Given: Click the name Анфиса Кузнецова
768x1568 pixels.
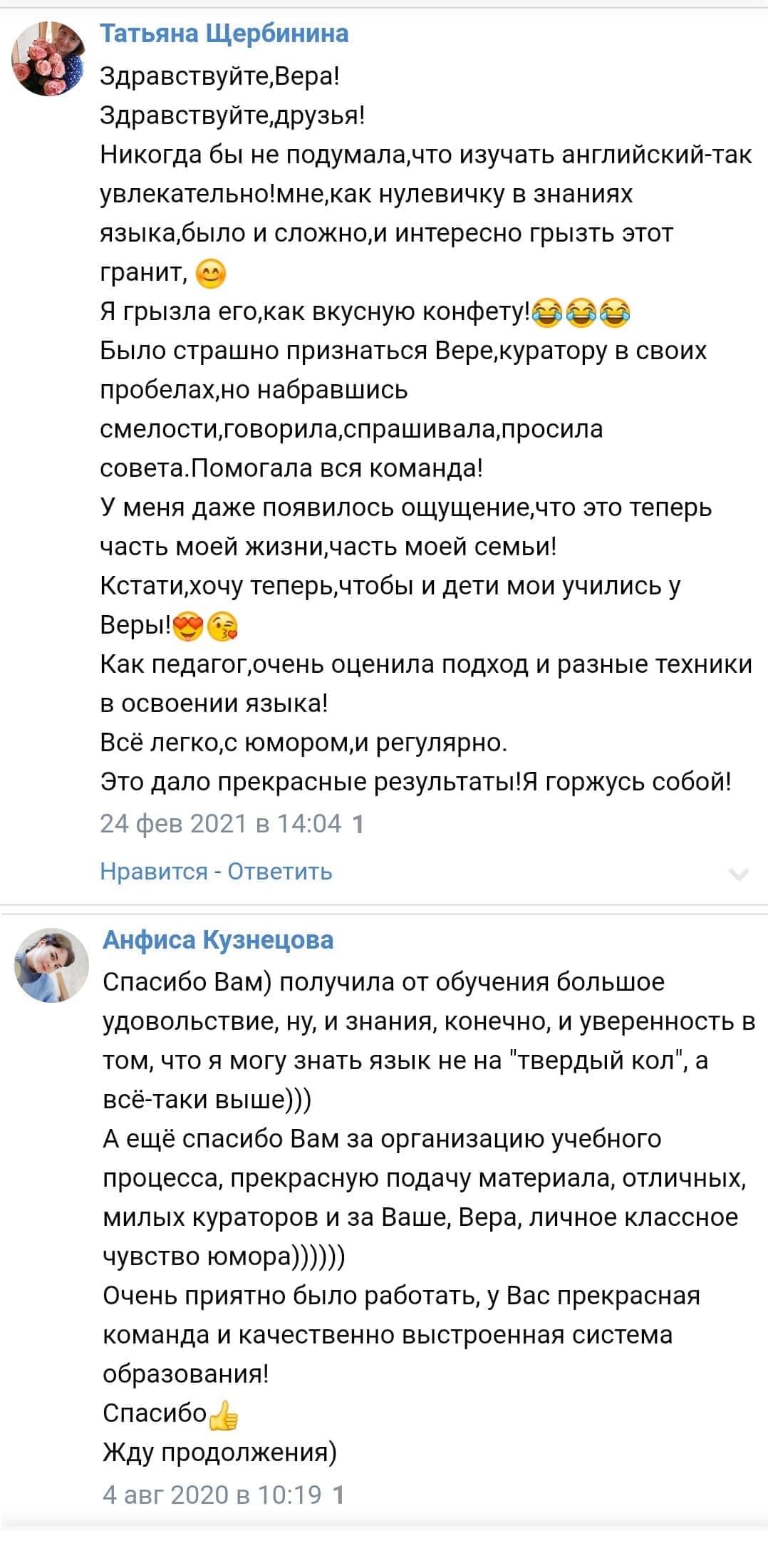Looking at the screenshot, I should [x=218, y=939].
